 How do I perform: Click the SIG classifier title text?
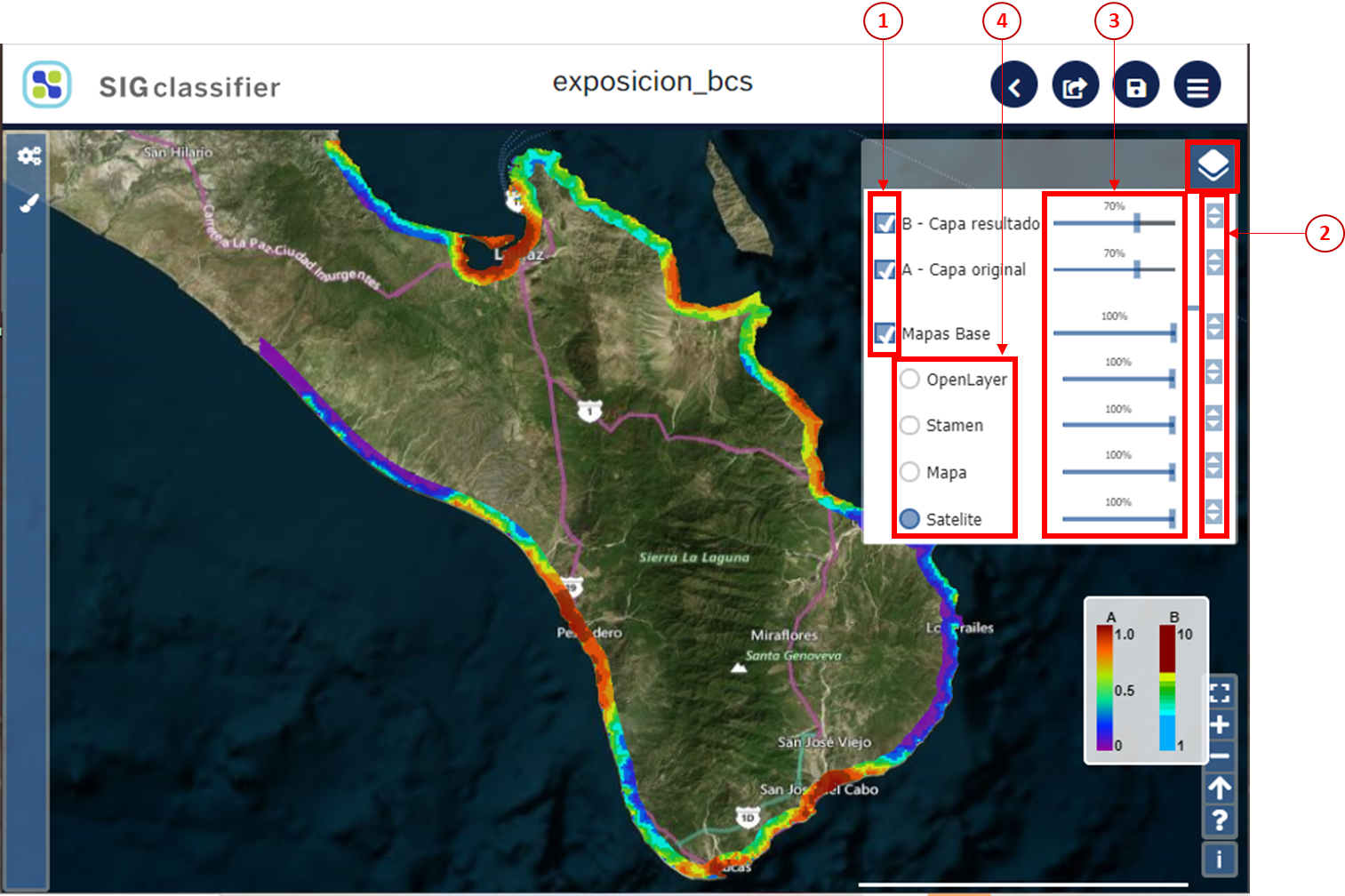pyautogui.click(x=189, y=87)
